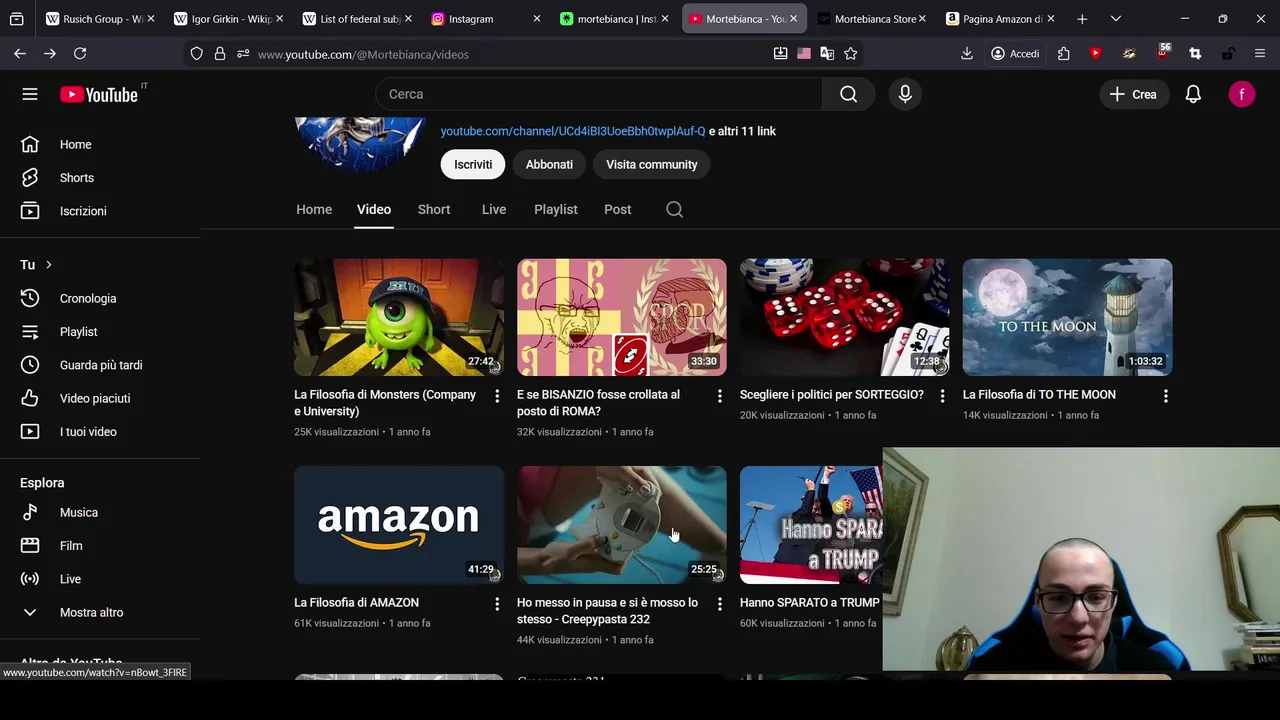The image size is (1280, 720).
Task: Click Accedi sign-in button
Action: pos(1015,54)
